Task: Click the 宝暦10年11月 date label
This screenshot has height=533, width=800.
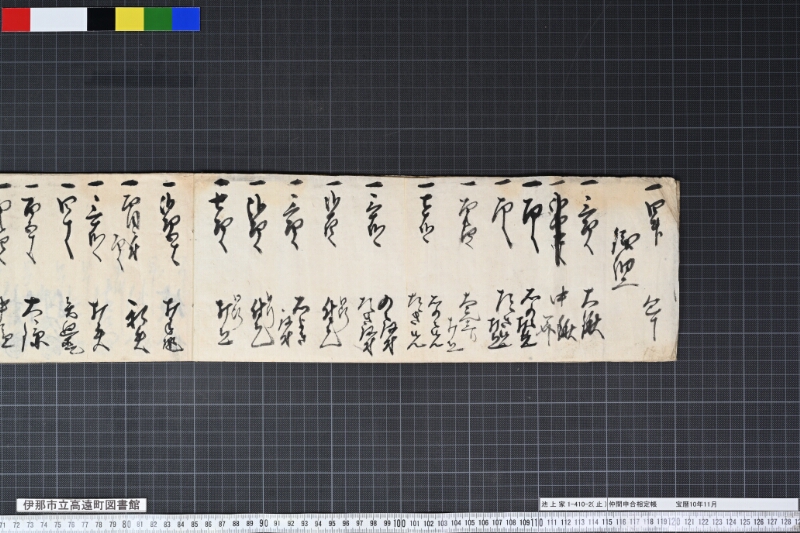Action: (697, 504)
